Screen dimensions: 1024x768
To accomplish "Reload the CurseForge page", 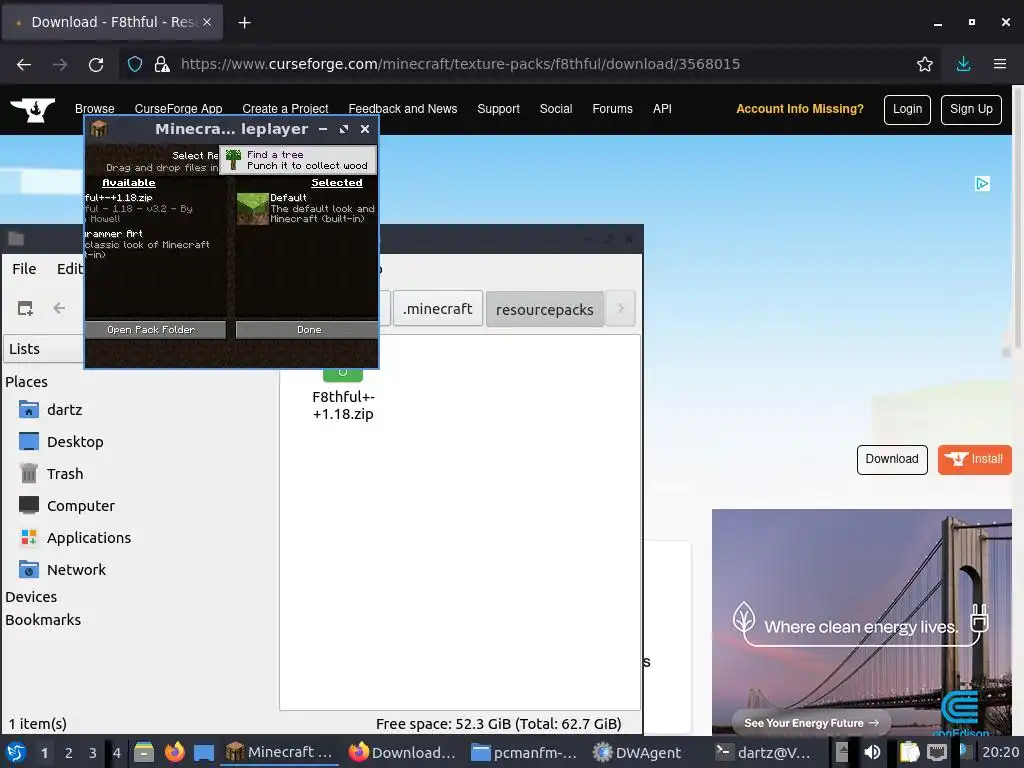I will click(x=96, y=64).
